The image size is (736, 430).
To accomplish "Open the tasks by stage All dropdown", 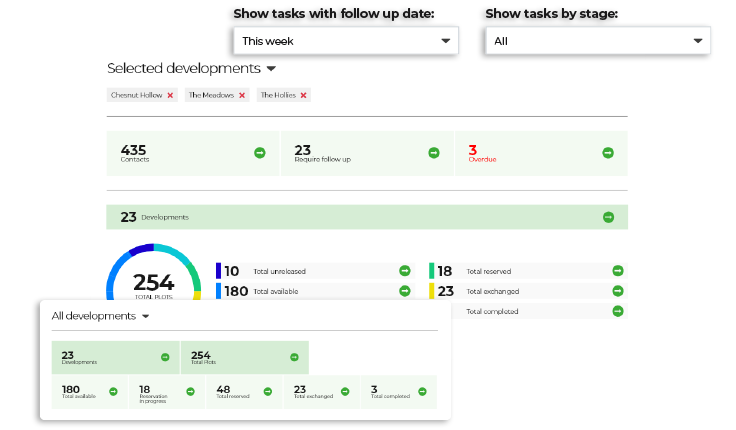I will coord(598,41).
